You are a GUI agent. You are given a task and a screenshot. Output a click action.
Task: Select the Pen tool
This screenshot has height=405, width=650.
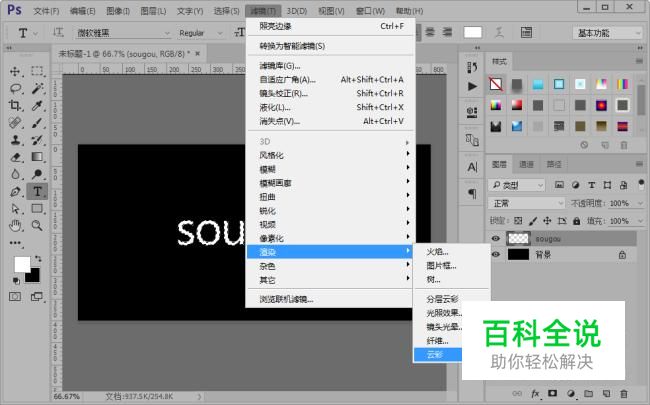tap(15, 192)
